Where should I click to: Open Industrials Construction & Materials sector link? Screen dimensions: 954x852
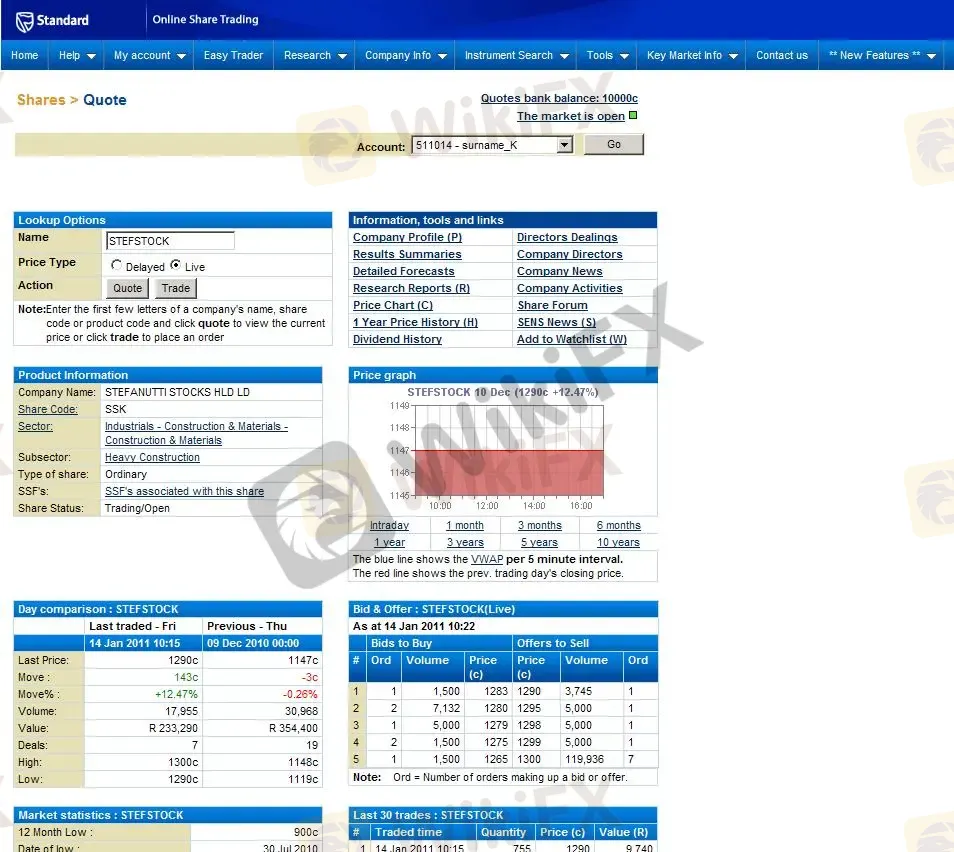pos(196,433)
